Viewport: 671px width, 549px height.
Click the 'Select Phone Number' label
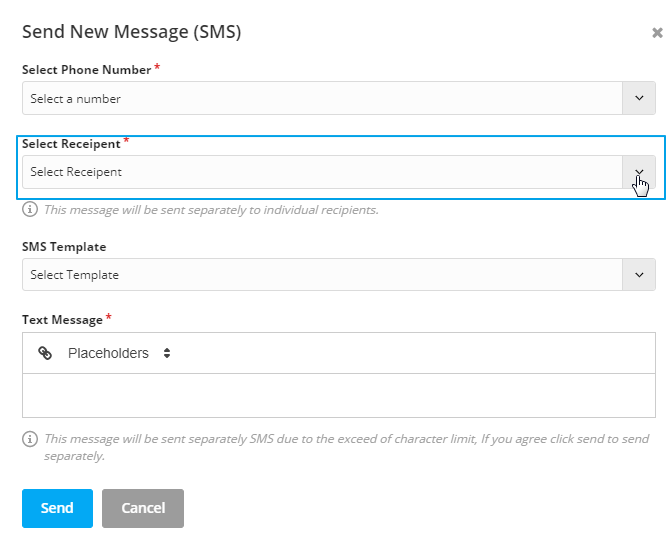(x=86, y=70)
